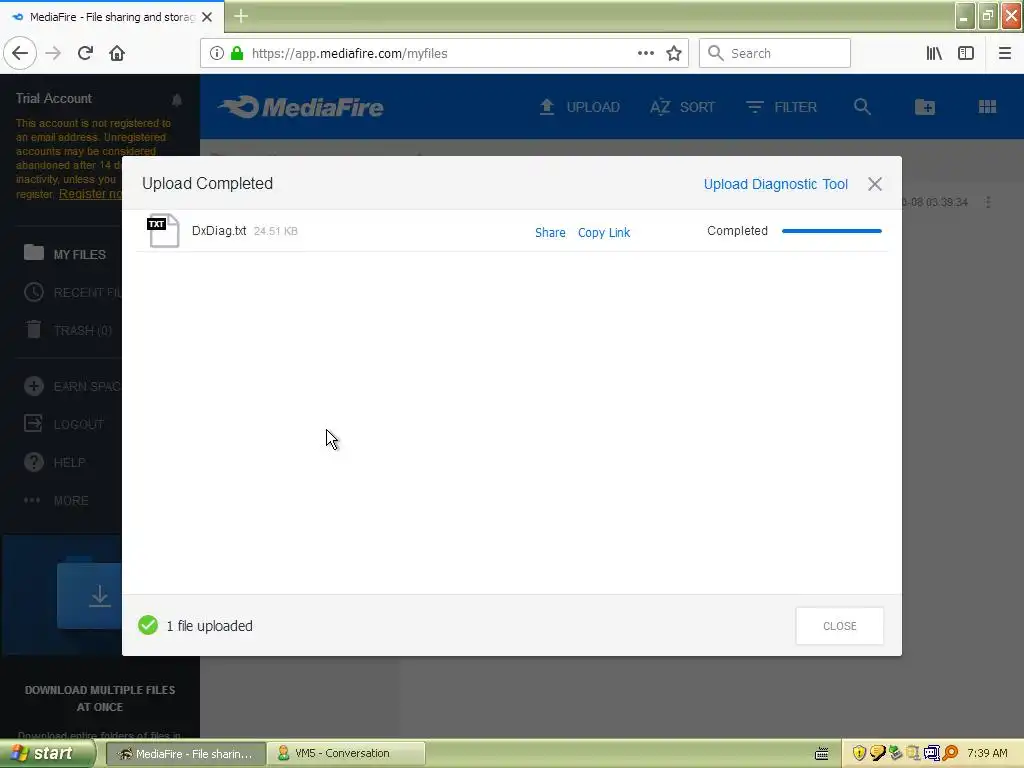
Task: Open the SORT options
Action: pos(682,107)
